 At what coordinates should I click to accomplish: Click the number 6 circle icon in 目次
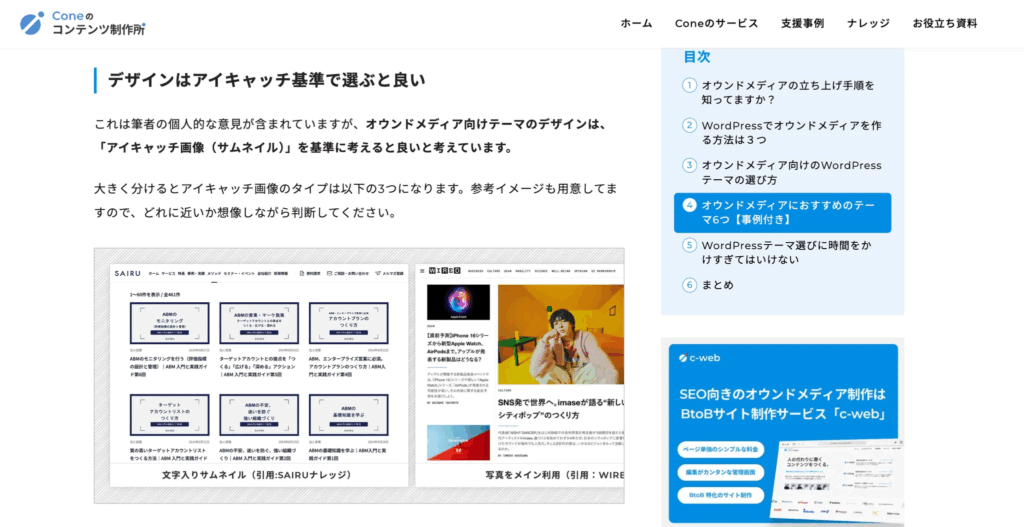tap(690, 285)
